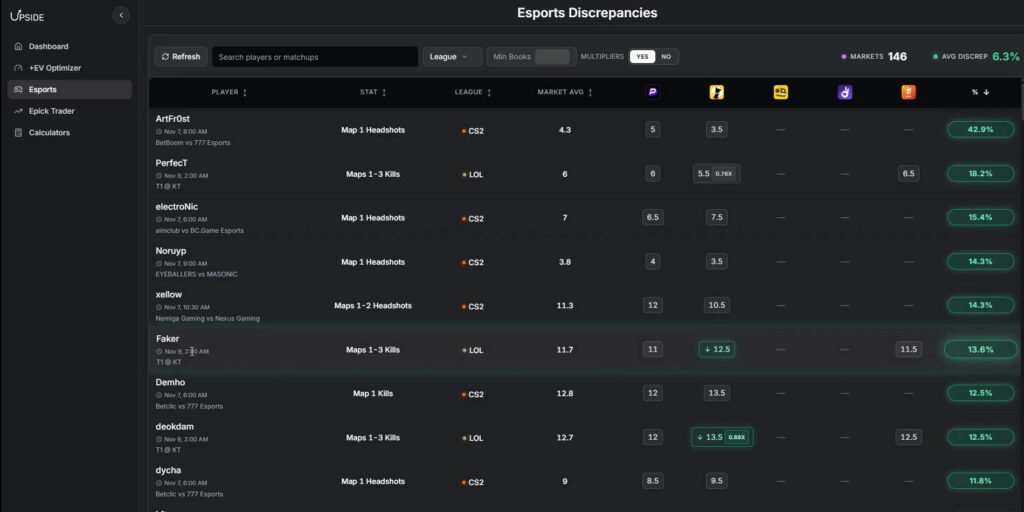Image resolution: width=1024 pixels, height=512 pixels.
Task: Select the dycha player name
Action: click(168, 470)
